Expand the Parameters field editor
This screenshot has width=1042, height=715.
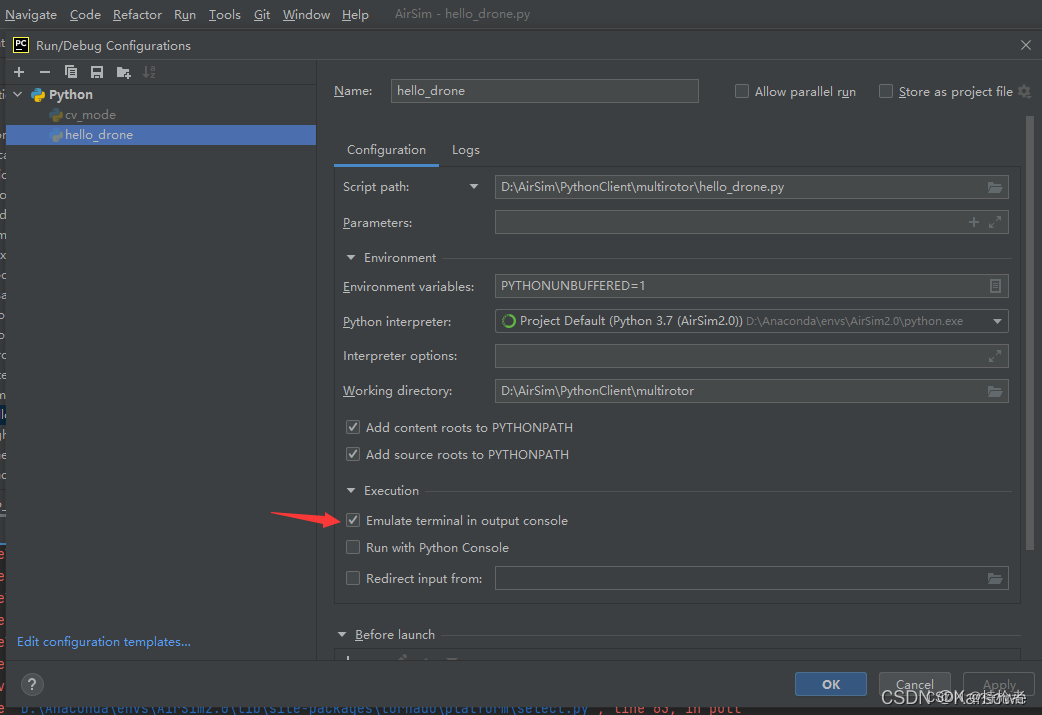[995, 223]
